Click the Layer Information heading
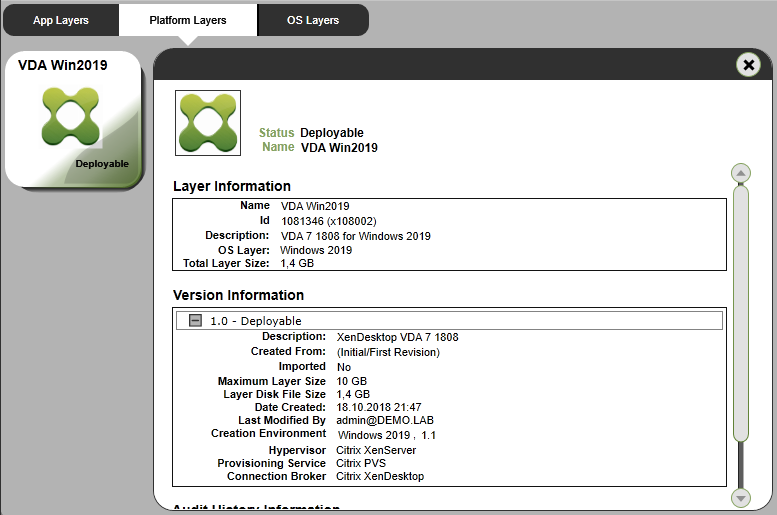This screenshot has width=777, height=515. pyautogui.click(x=232, y=186)
